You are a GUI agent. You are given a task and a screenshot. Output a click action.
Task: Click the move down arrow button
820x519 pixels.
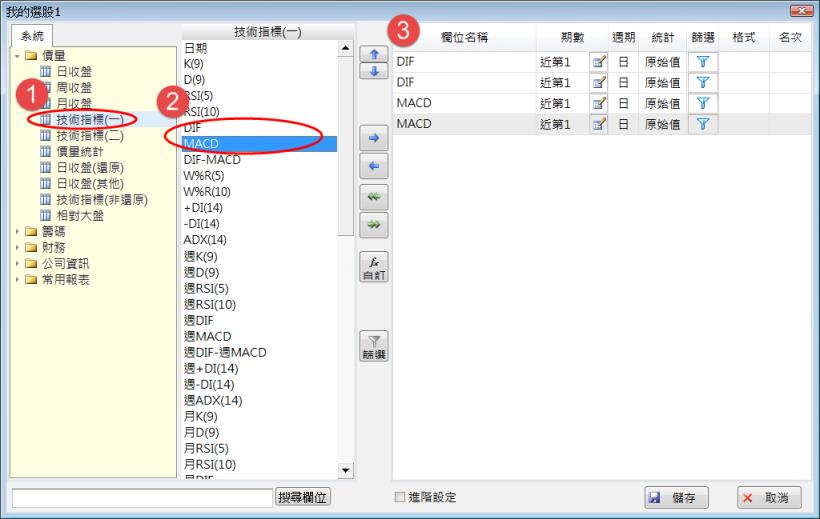373,72
